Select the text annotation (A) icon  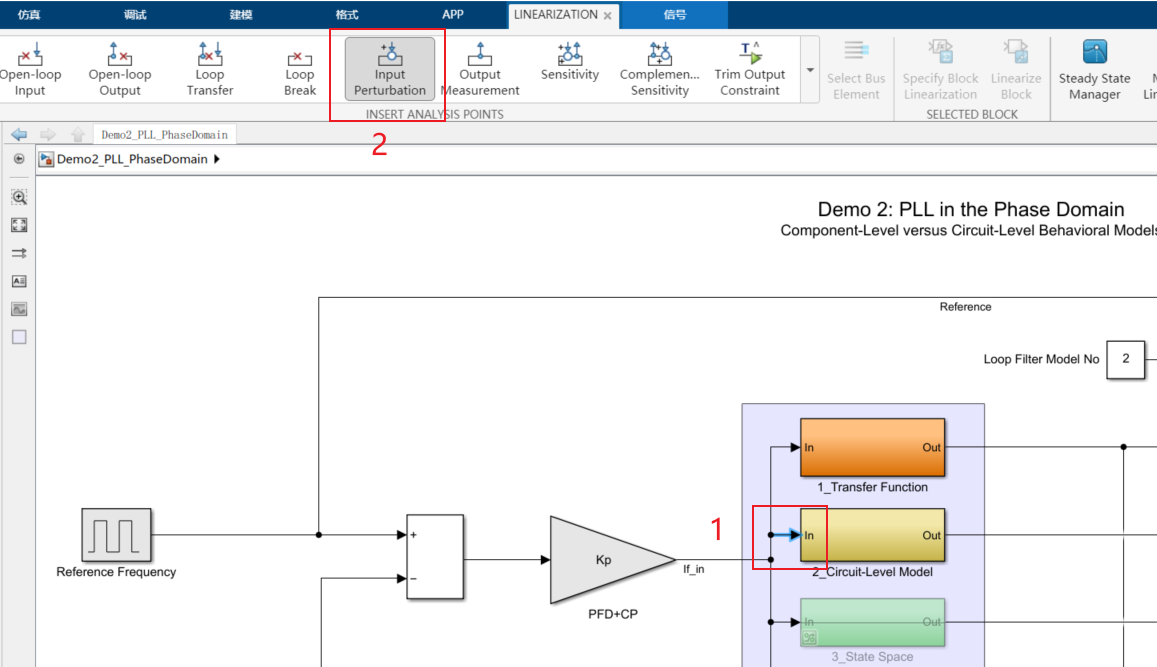point(19,281)
